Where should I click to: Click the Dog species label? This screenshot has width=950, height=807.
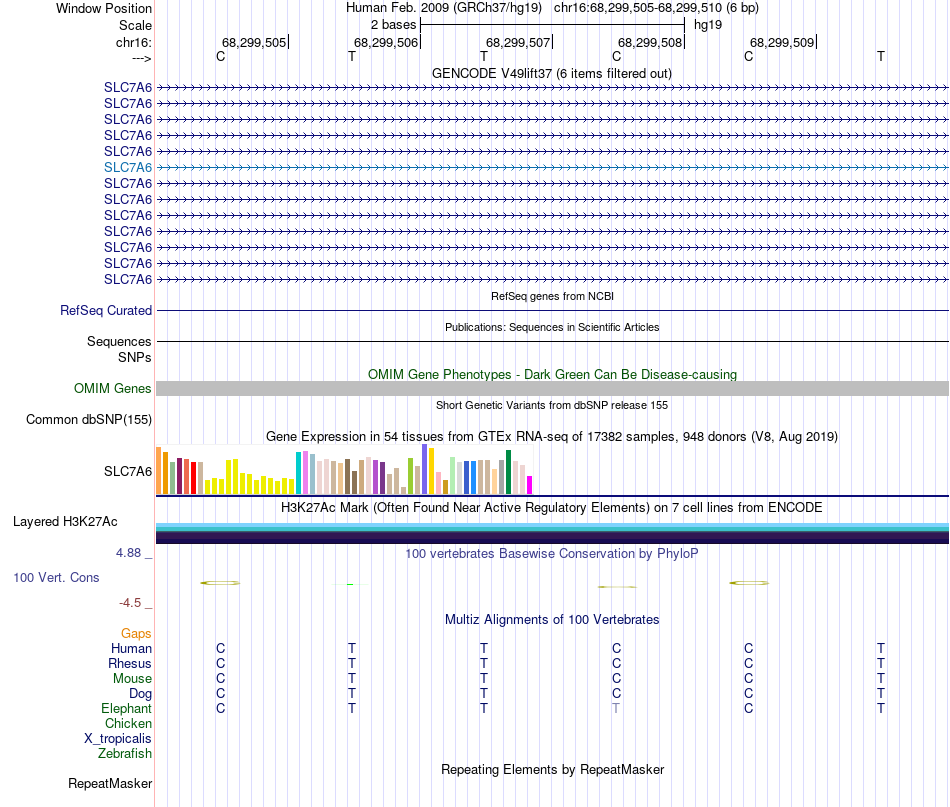pyautogui.click(x=140, y=694)
